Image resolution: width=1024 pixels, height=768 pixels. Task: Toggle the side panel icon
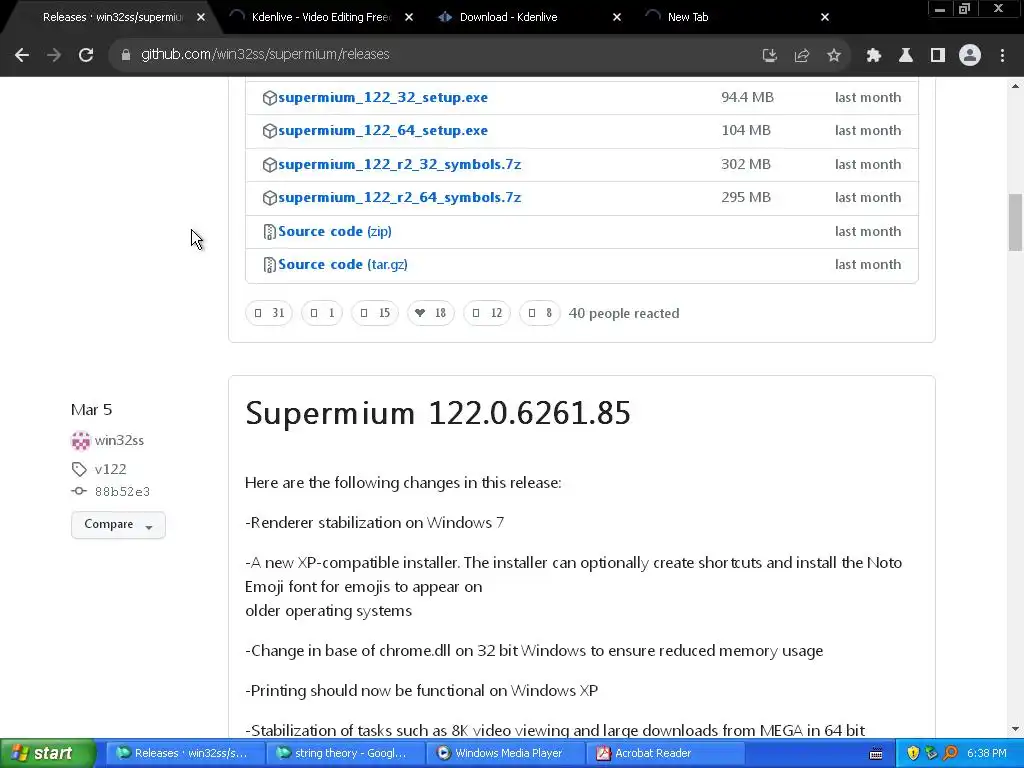point(937,56)
